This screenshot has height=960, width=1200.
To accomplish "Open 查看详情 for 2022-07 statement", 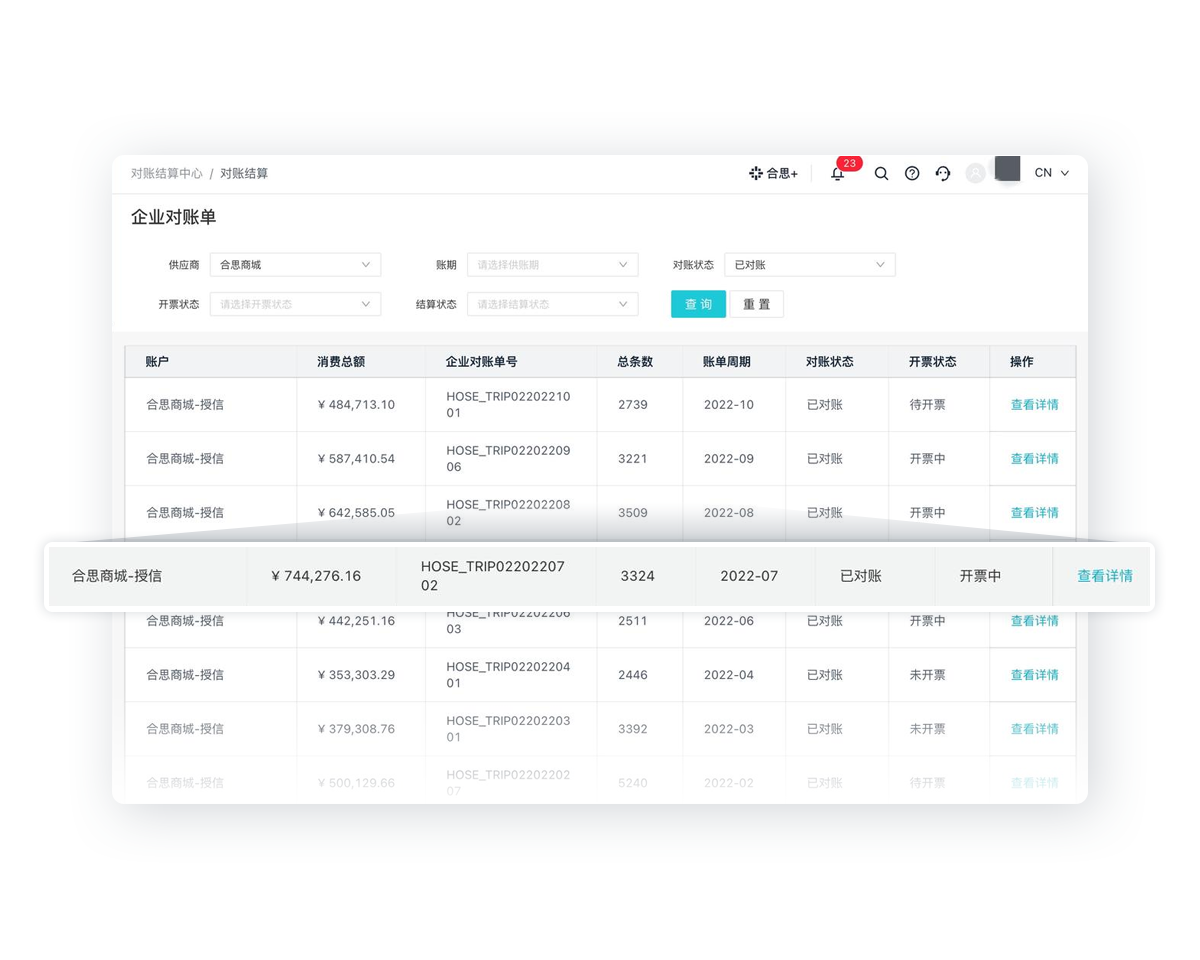I will pyautogui.click(x=1104, y=576).
